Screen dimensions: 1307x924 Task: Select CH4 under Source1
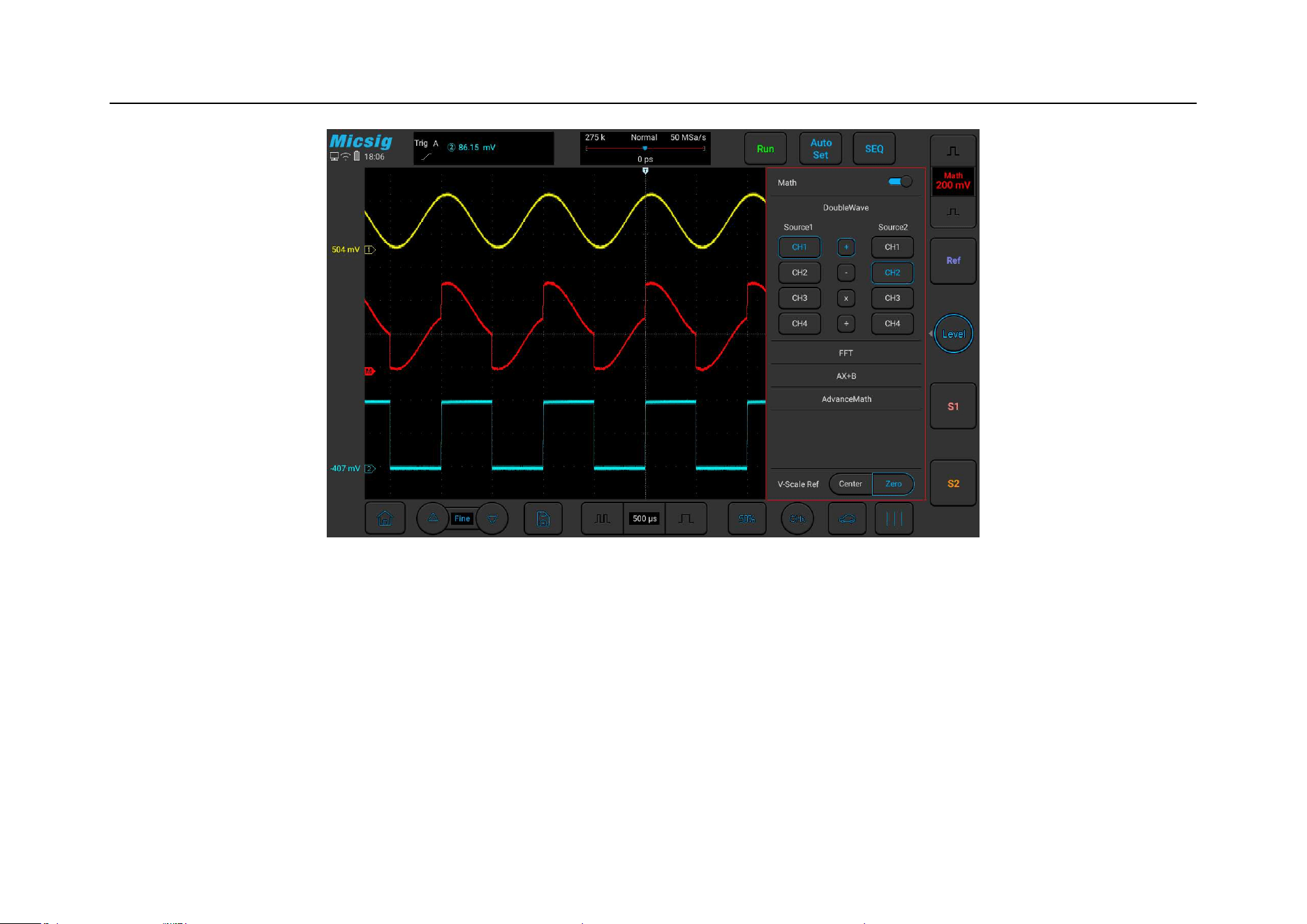[x=799, y=324]
